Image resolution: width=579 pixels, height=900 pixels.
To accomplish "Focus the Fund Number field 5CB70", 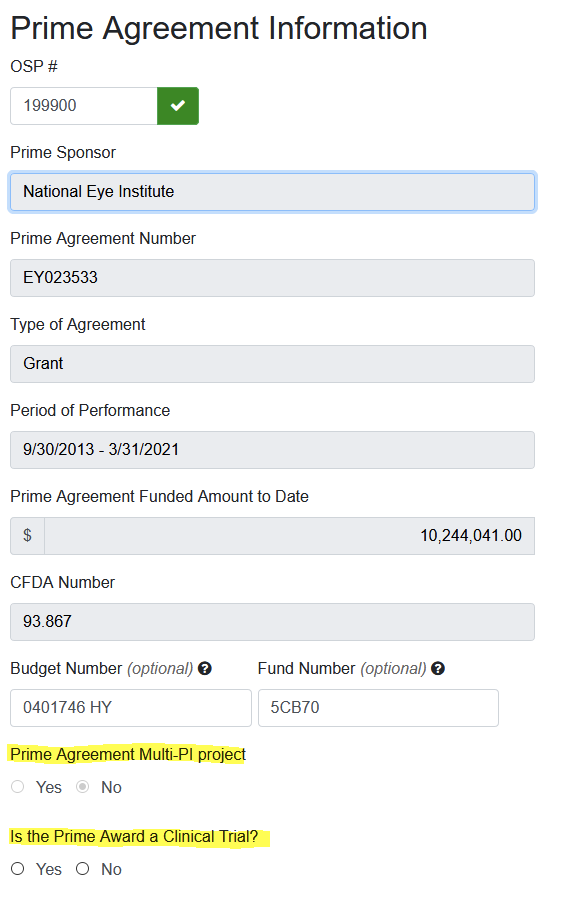I will coord(378,708).
